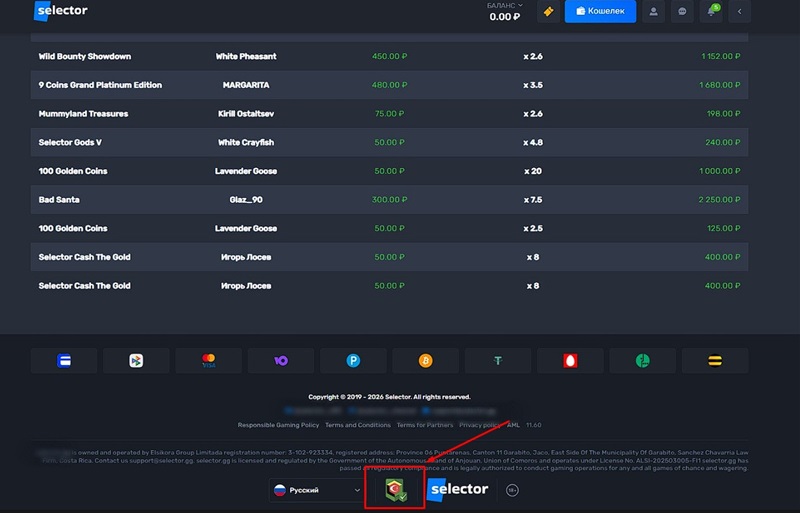Collapse the side panel with chevron arrow
Screen dimensions: 800x513
[739, 12]
